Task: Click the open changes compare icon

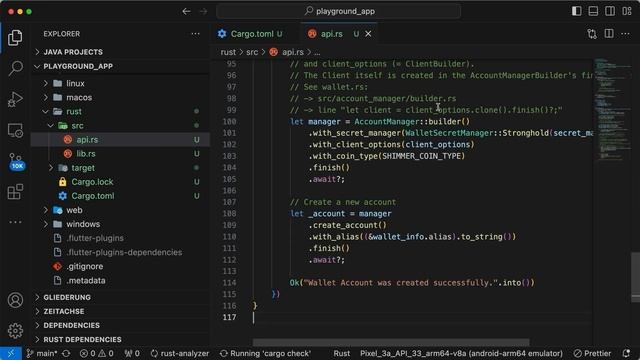Action: pyautogui.click(x=592, y=34)
